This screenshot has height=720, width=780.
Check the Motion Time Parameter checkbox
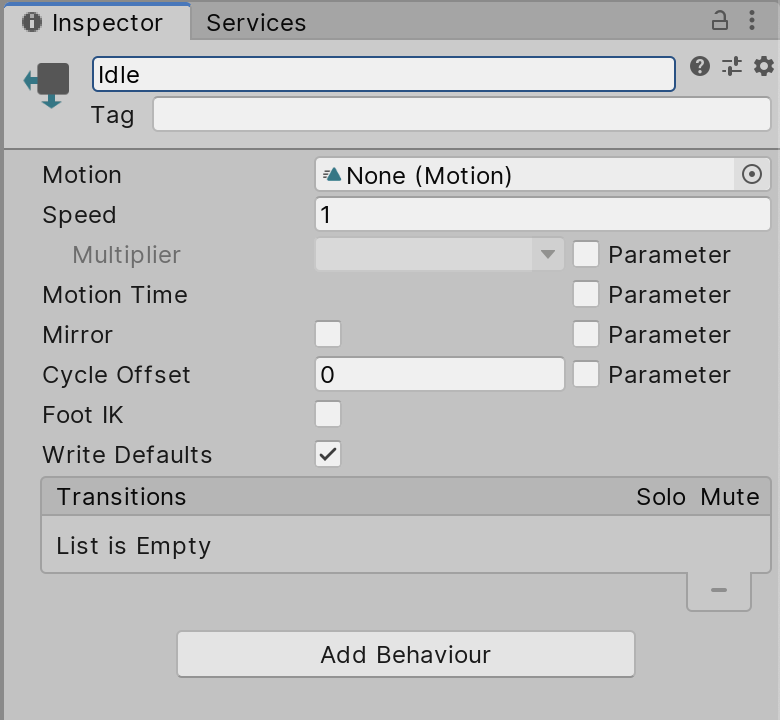(x=586, y=294)
